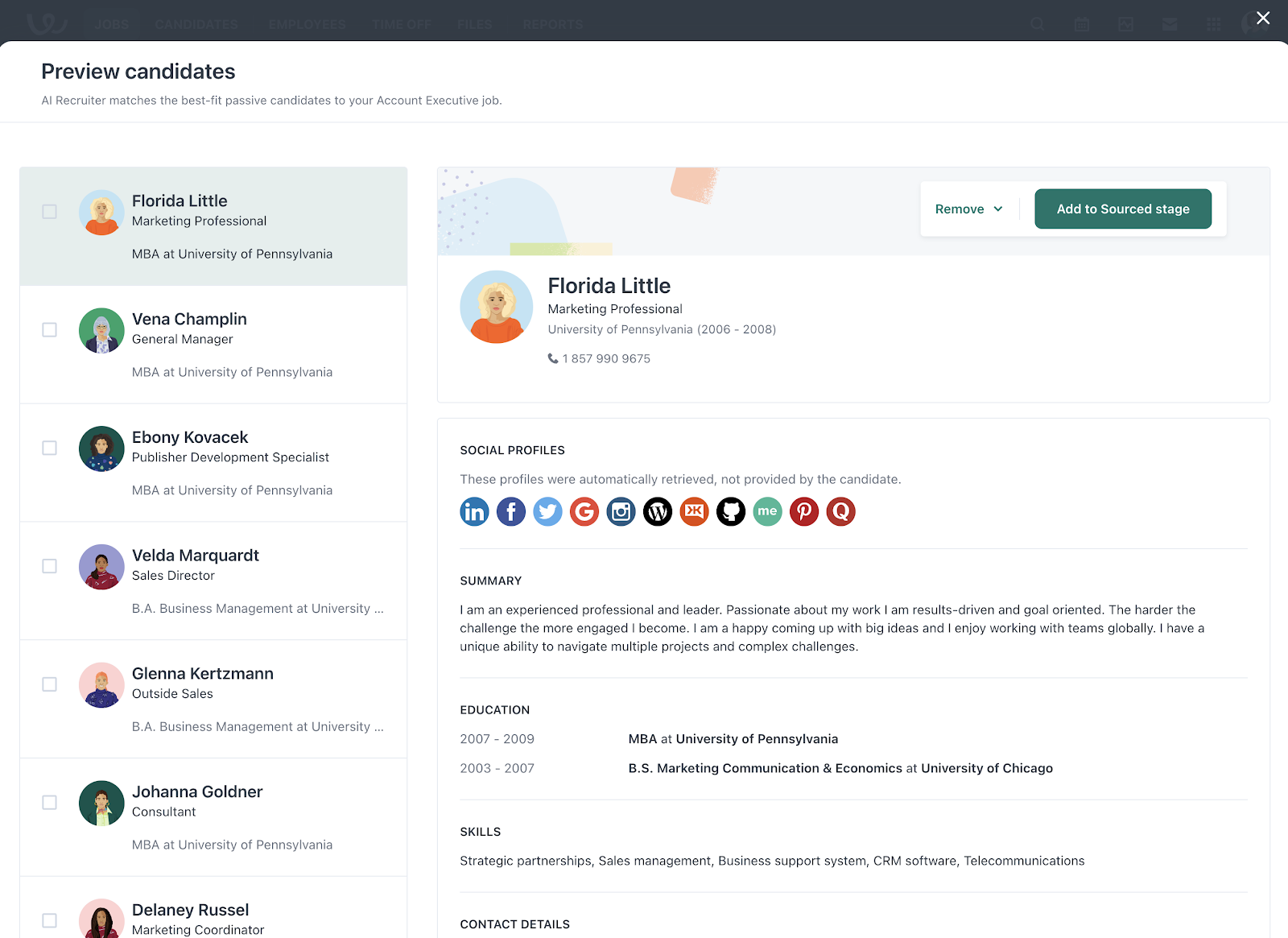Image resolution: width=1288 pixels, height=938 pixels.
Task: Open the REPORTS section
Action: click(552, 24)
